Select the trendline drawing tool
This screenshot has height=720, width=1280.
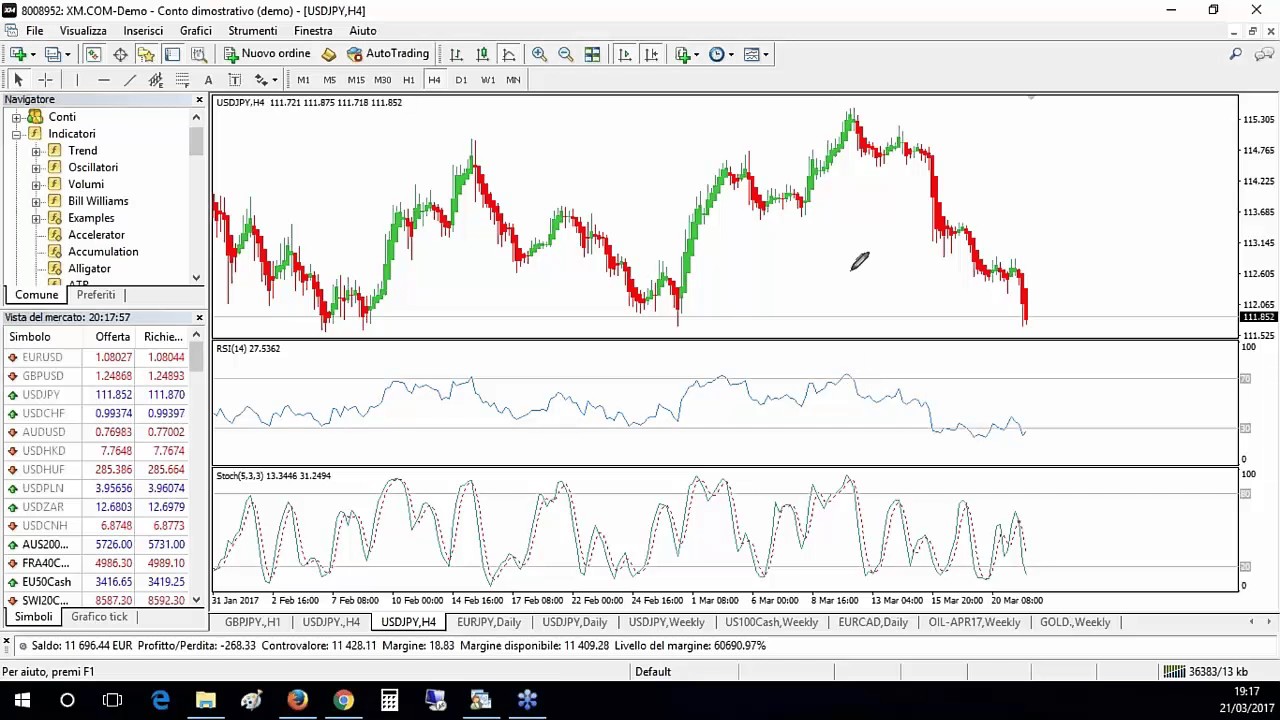(129, 80)
